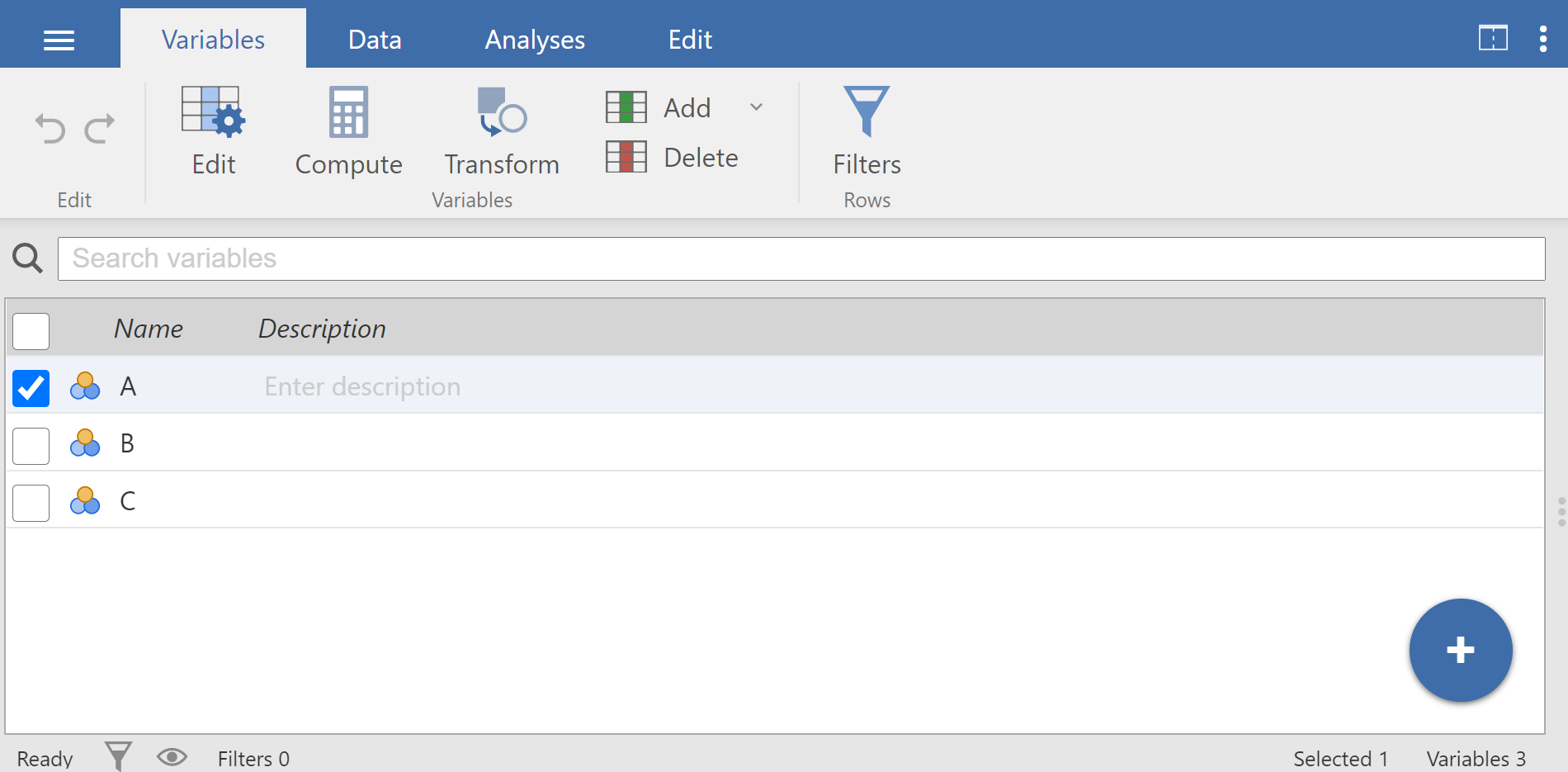Open the hamburger main menu
This screenshot has width=1568, height=772.
(x=59, y=40)
